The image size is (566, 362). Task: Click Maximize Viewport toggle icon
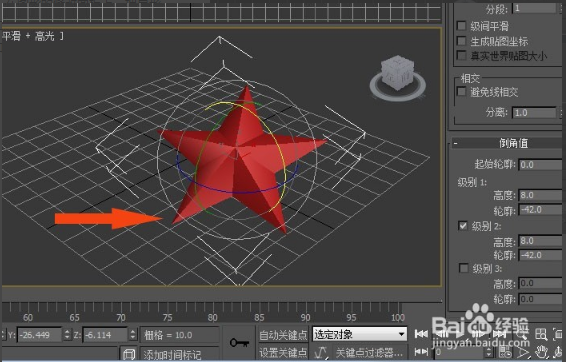[559, 334]
